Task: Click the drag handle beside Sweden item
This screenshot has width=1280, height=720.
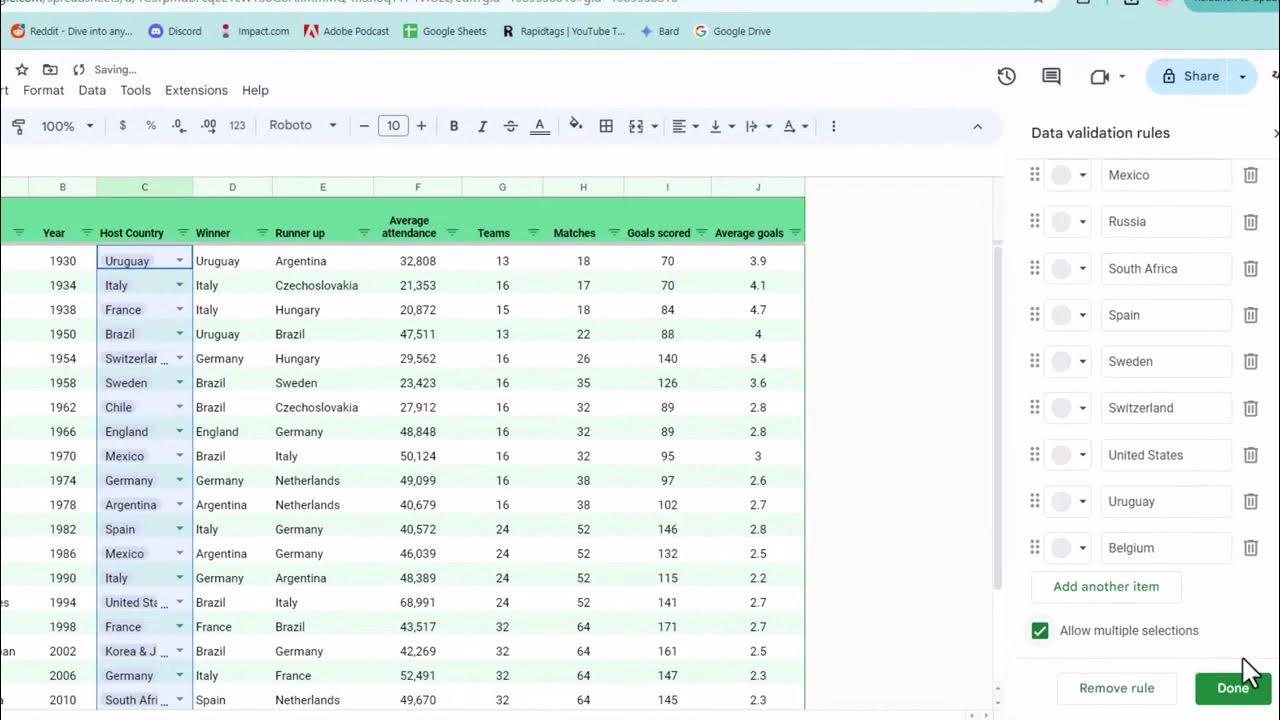Action: tap(1035, 361)
